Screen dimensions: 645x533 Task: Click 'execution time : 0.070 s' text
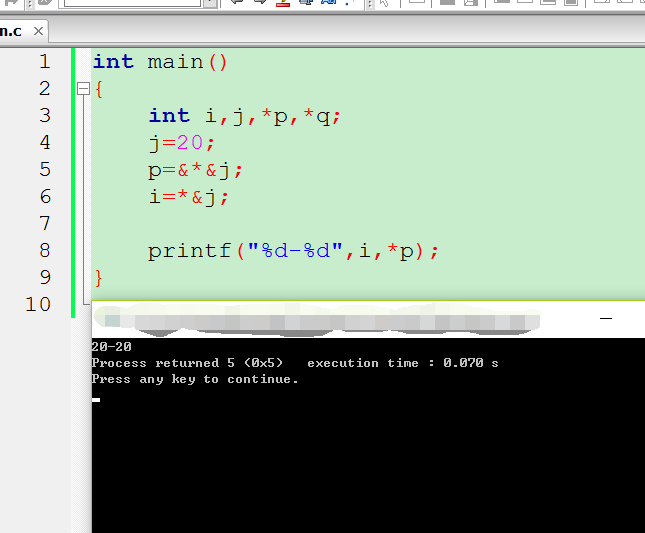(x=403, y=363)
